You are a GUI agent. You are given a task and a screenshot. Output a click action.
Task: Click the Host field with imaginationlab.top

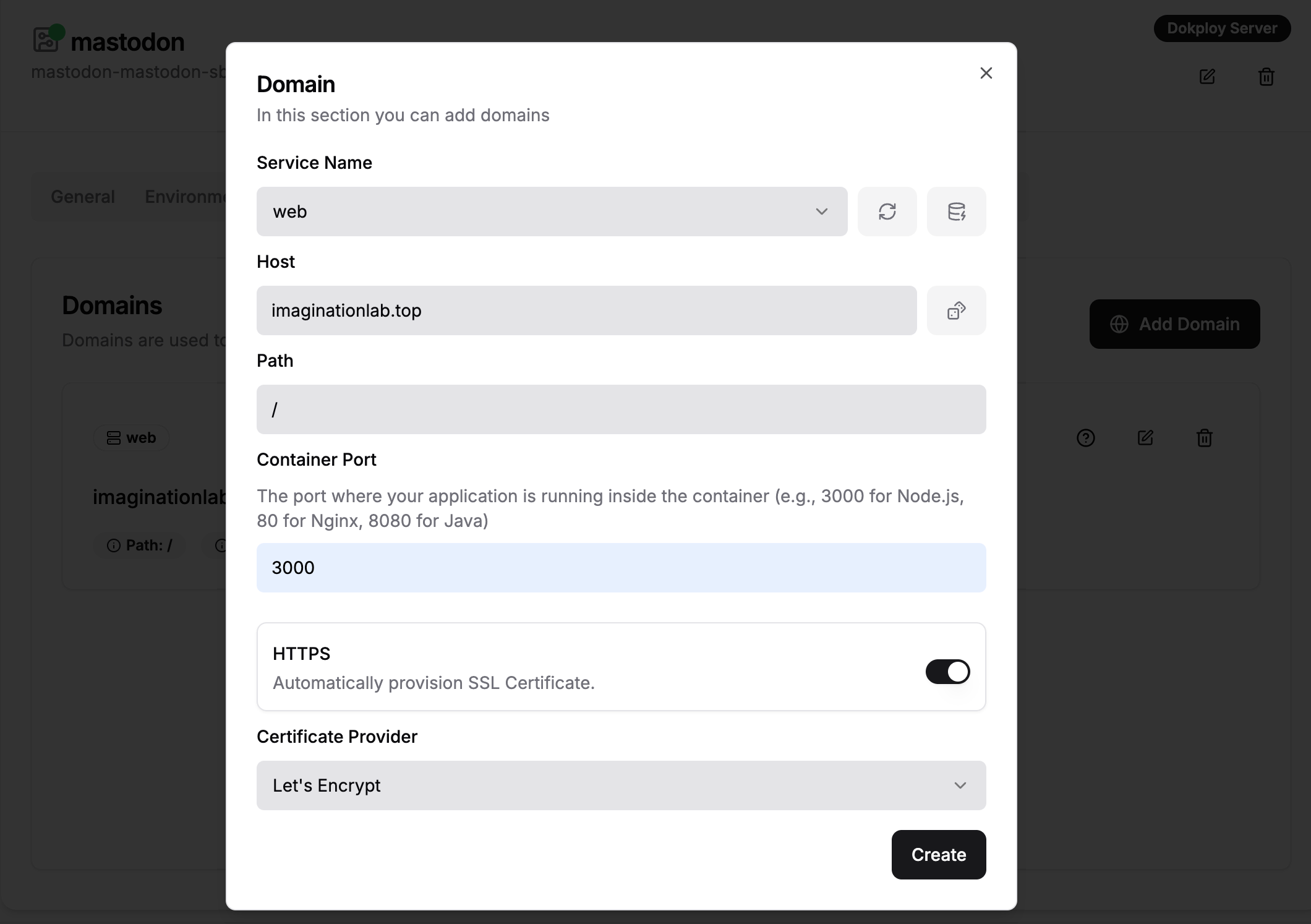click(x=586, y=310)
